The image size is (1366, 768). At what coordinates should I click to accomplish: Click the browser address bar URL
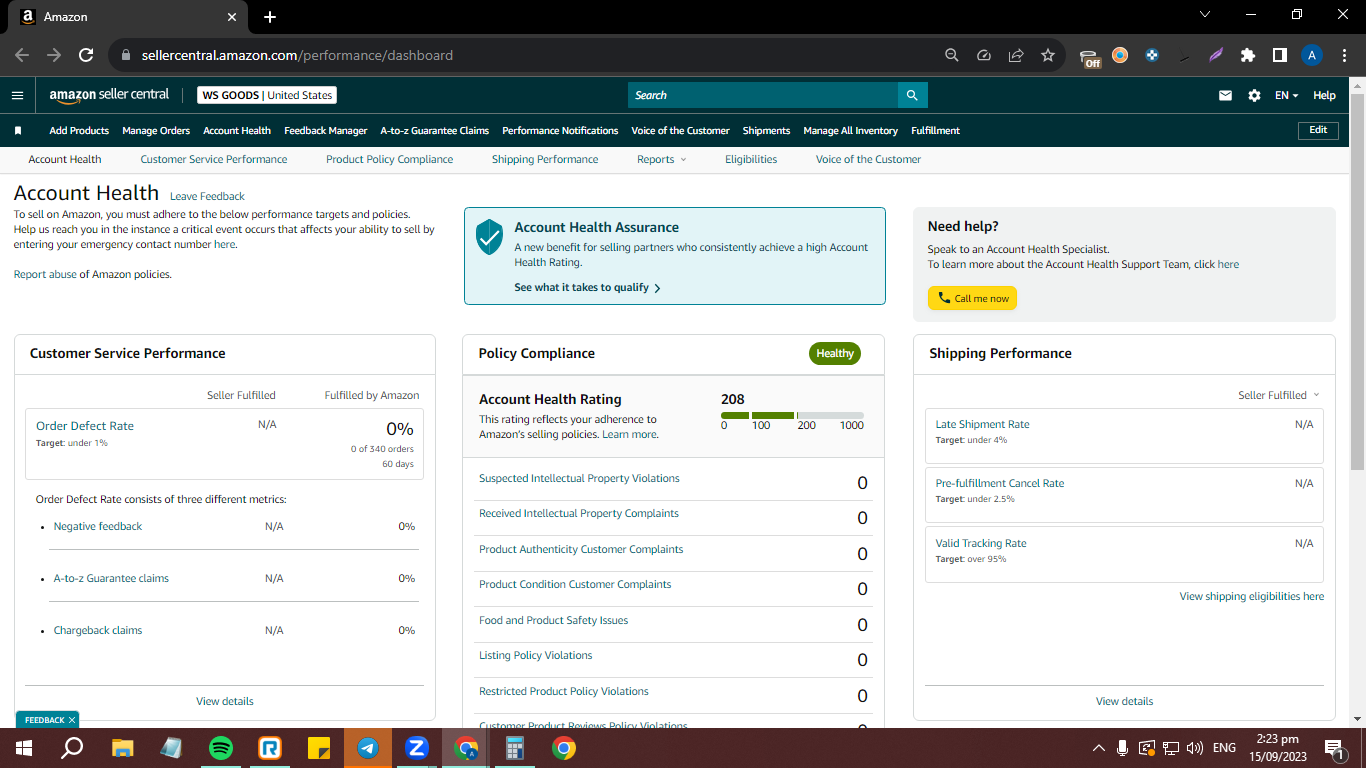(298, 55)
